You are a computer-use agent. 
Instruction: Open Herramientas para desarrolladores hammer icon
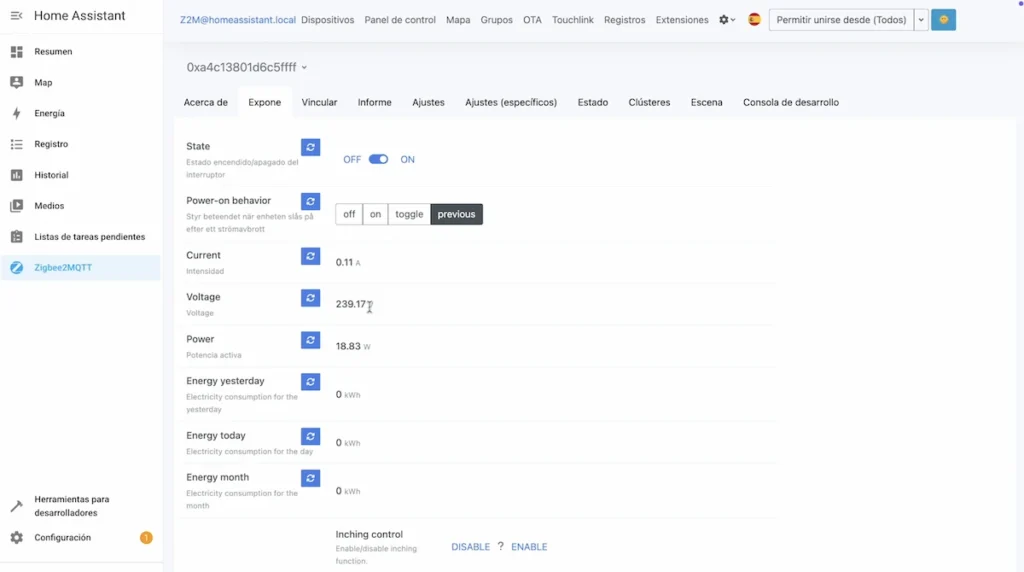(16, 506)
